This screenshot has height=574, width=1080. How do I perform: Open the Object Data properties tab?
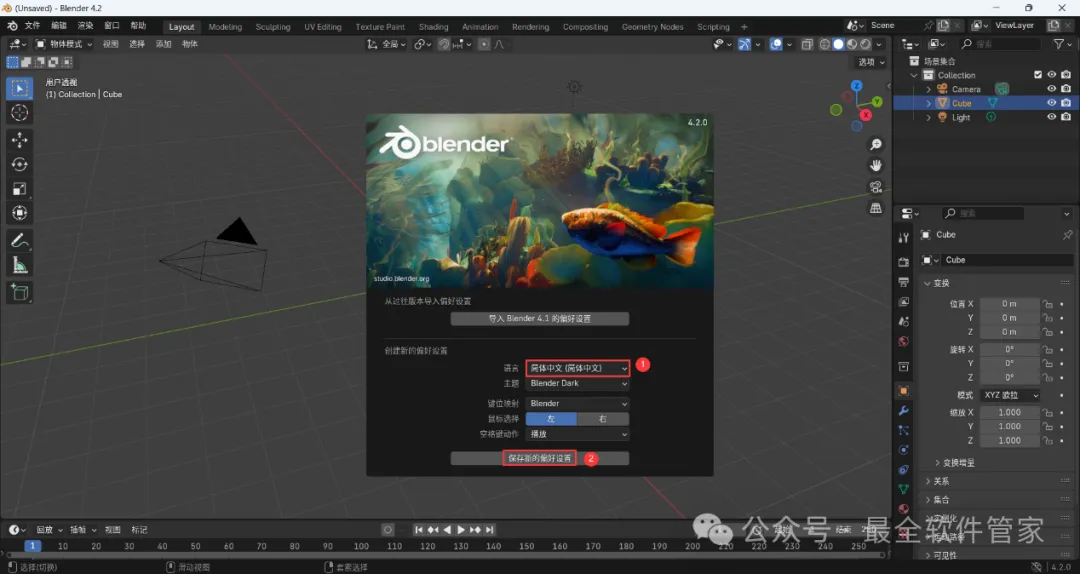coord(904,489)
